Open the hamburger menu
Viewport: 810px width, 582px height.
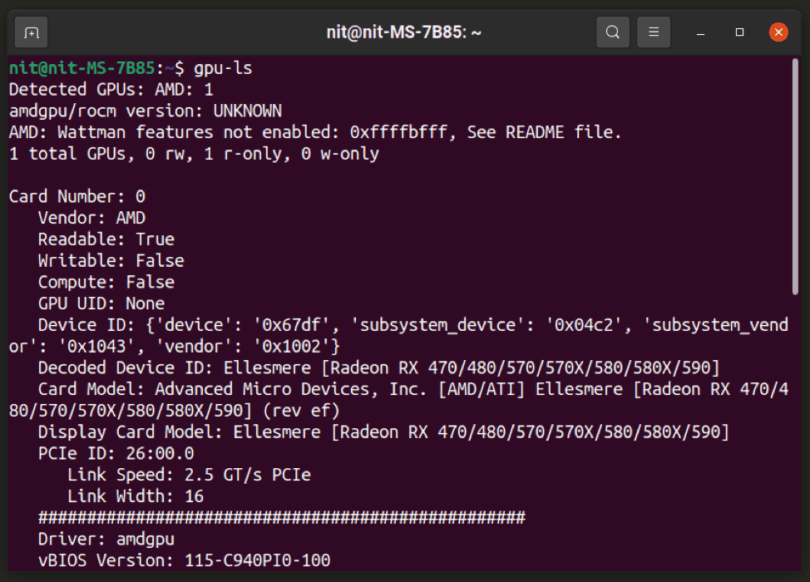(x=653, y=31)
